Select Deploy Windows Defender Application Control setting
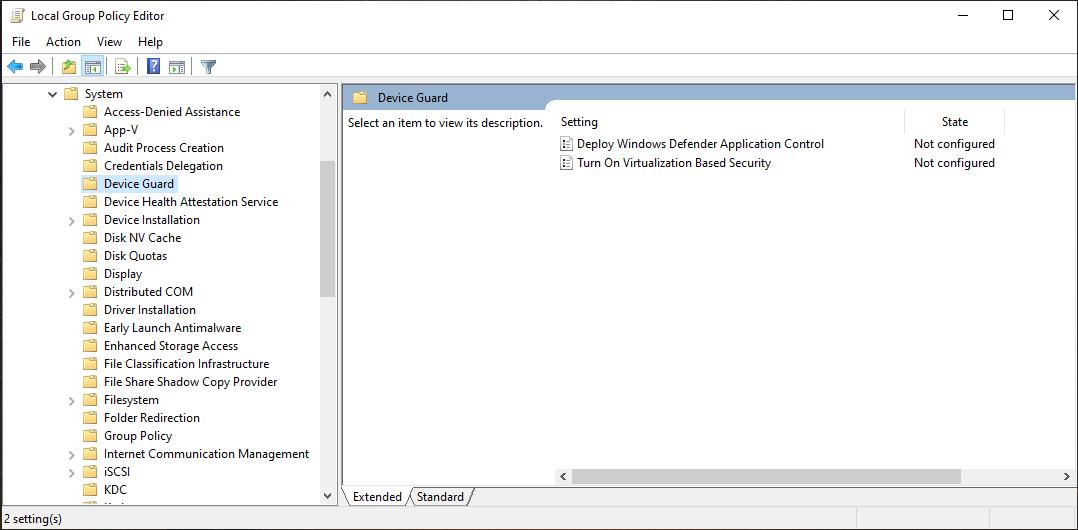This screenshot has height=530, width=1078. (x=700, y=144)
